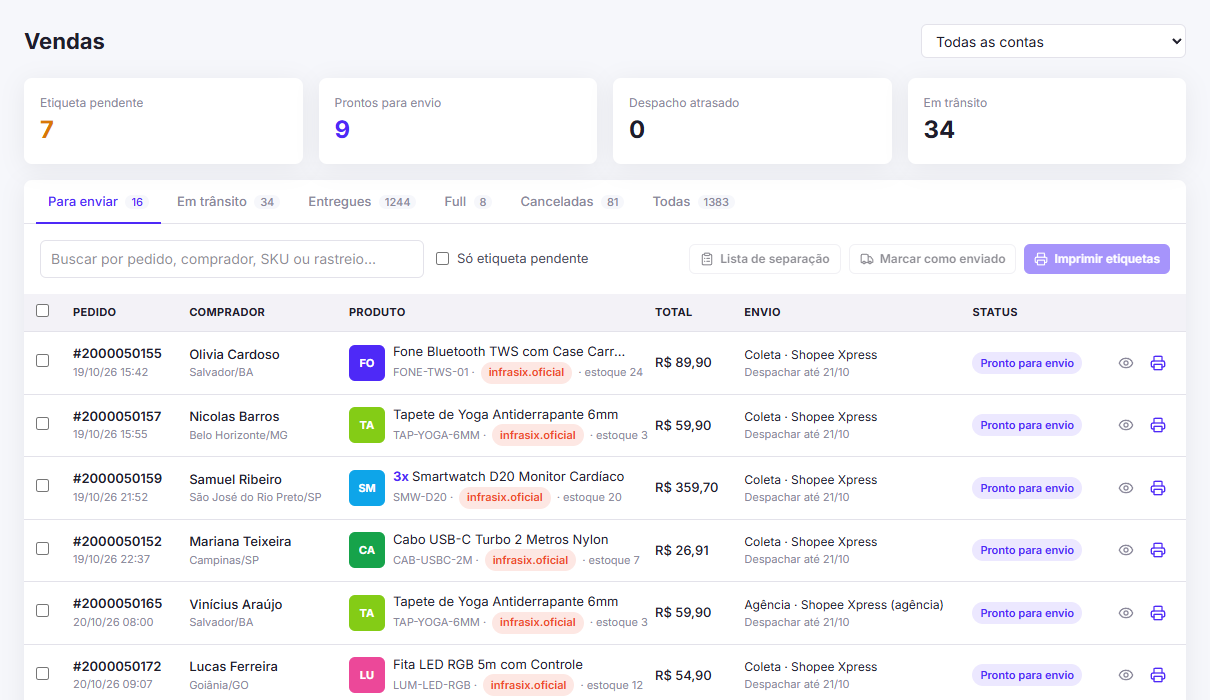Click the top 'Em trânsito' summary card
Image resolution: width=1210 pixels, height=700 pixels.
click(1047, 121)
